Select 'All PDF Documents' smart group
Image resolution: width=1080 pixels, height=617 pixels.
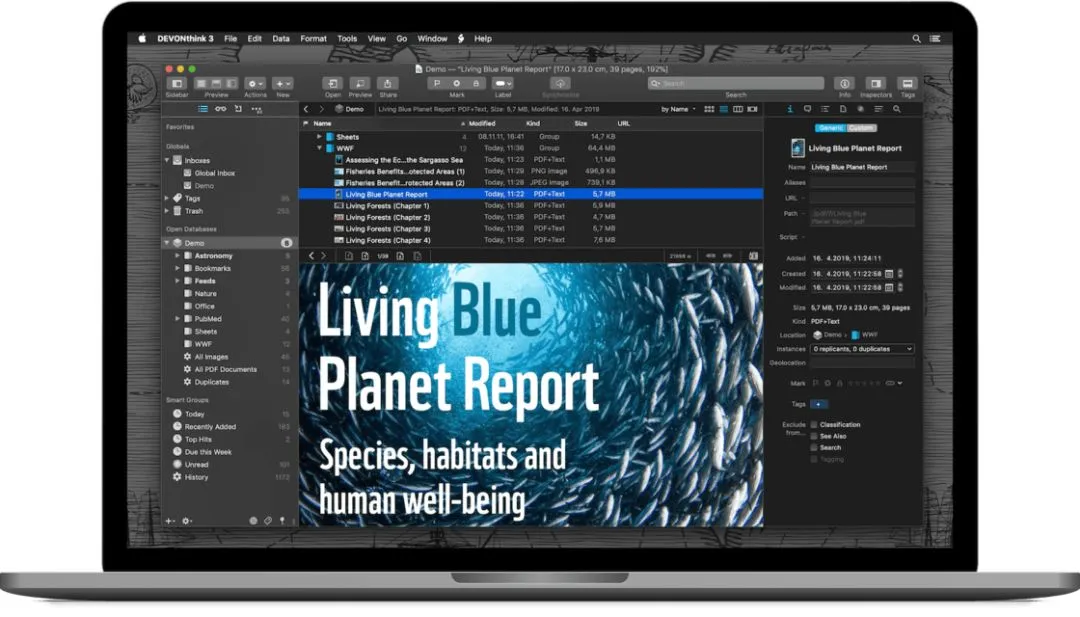click(225, 369)
